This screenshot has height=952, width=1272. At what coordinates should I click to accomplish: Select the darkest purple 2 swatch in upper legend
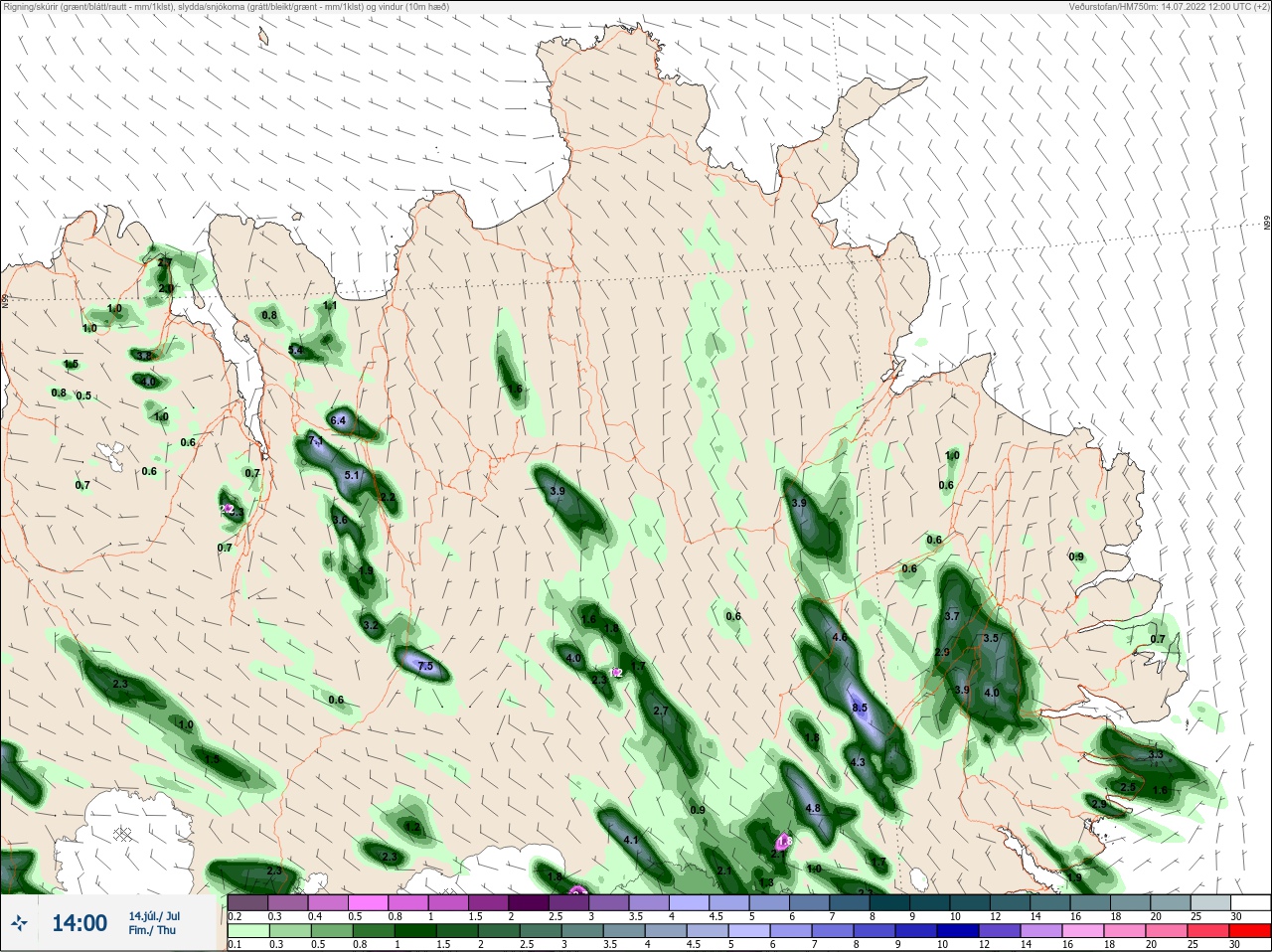click(529, 902)
